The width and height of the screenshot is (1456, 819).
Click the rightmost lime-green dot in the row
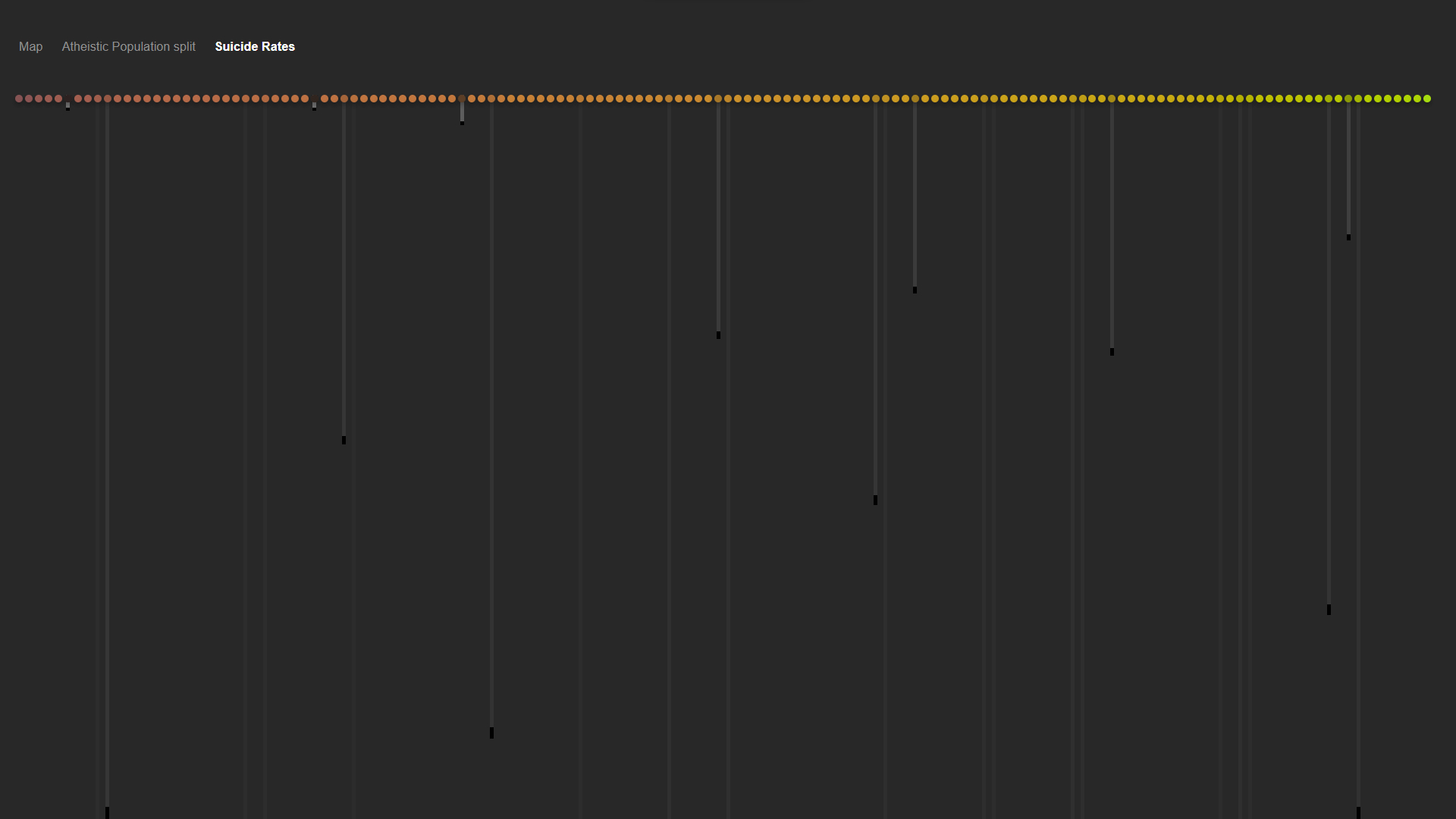pyautogui.click(x=1427, y=99)
